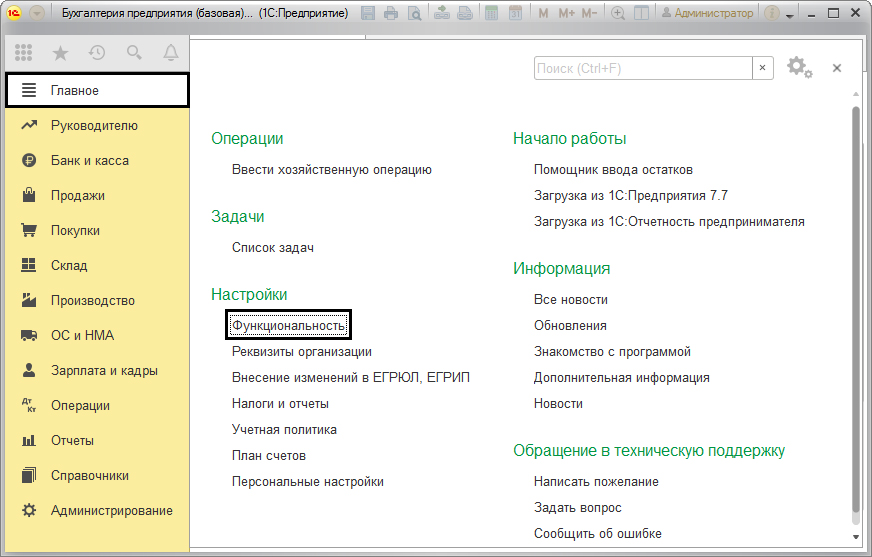The height and width of the screenshot is (557, 872).
Task: Open settings gear dropdown near search
Action: pyautogui.click(x=799, y=68)
